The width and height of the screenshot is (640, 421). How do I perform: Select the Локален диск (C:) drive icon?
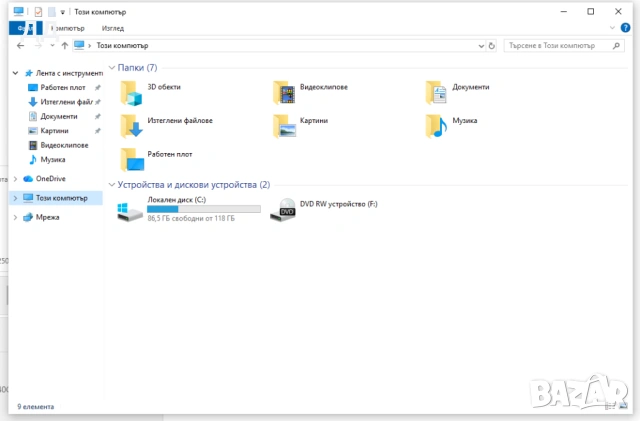click(x=130, y=212)
